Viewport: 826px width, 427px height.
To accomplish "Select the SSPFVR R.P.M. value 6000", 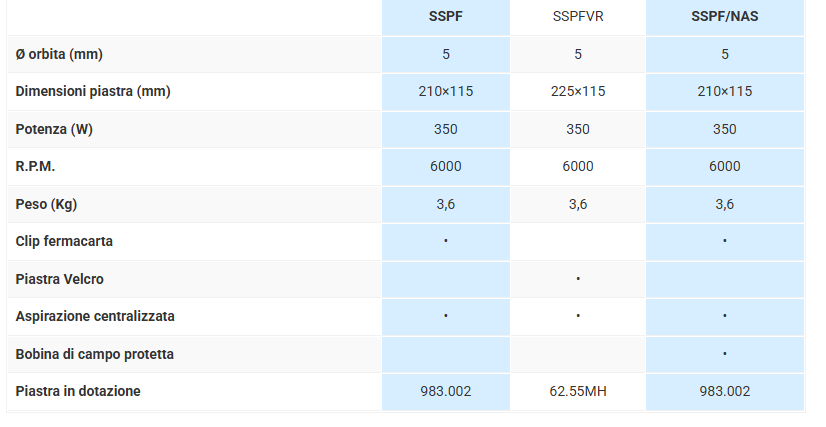I will tap(578, 166).
